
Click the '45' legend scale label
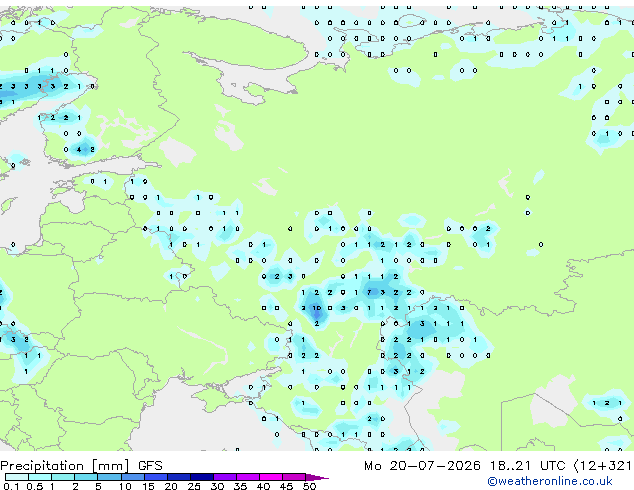[x=287, y=486]
